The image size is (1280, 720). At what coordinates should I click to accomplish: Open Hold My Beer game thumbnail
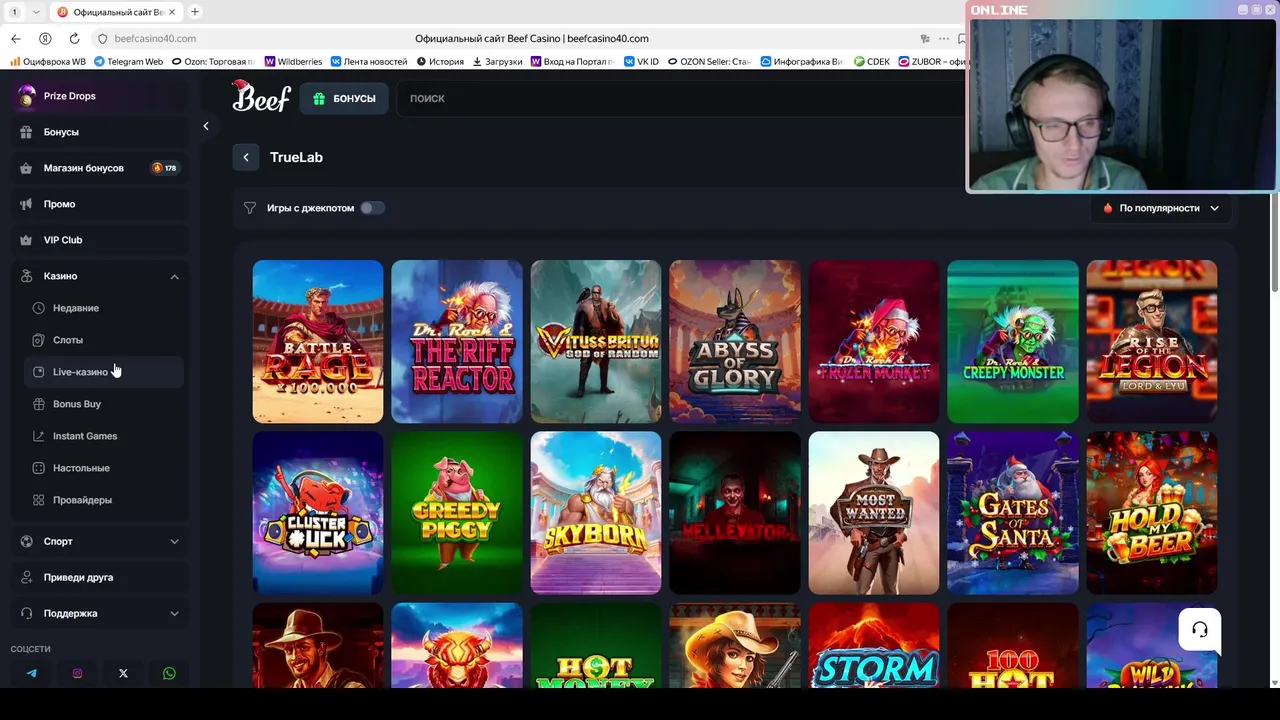(1152, 513)
